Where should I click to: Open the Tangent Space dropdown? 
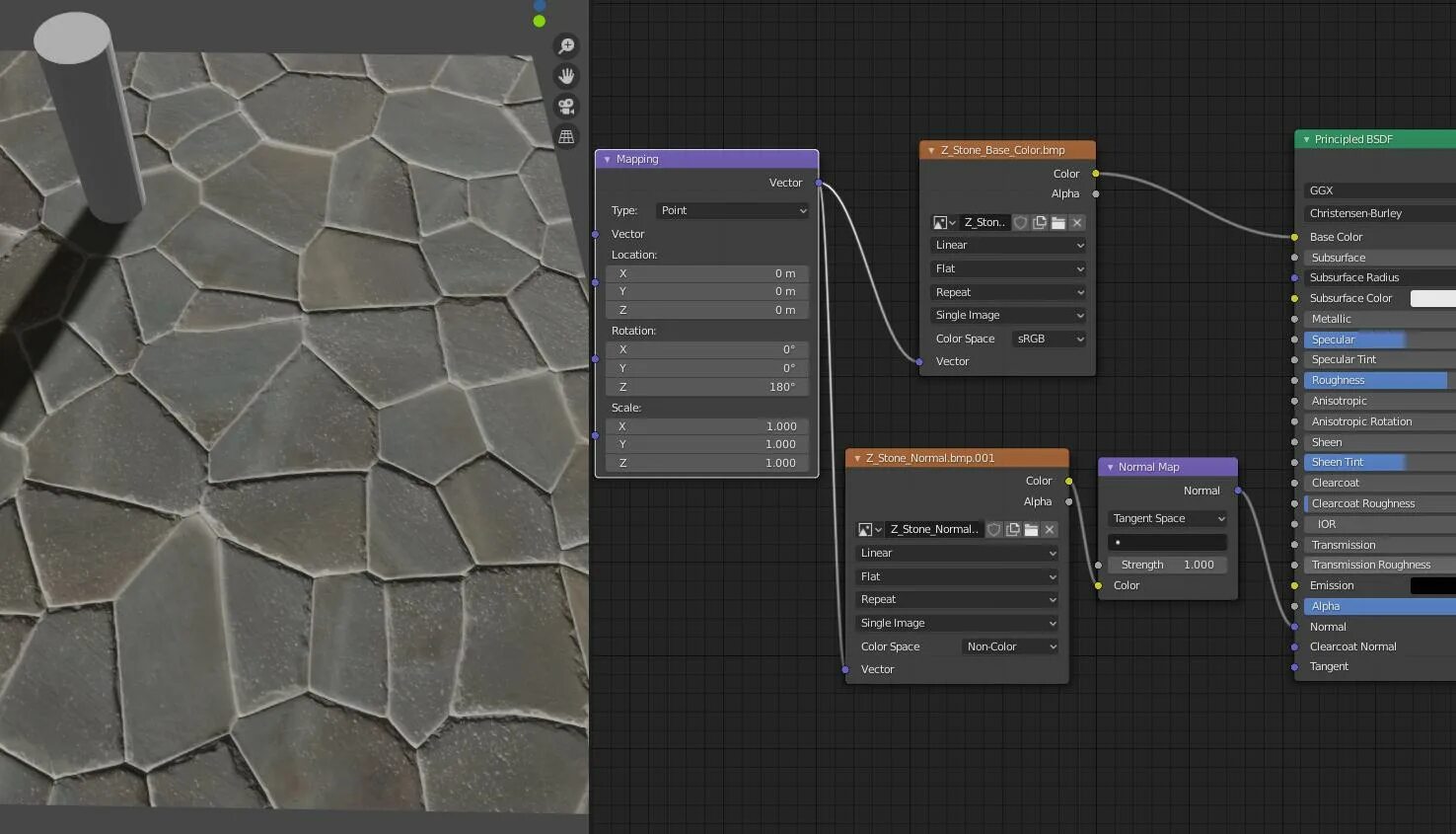pos(1168,518)
